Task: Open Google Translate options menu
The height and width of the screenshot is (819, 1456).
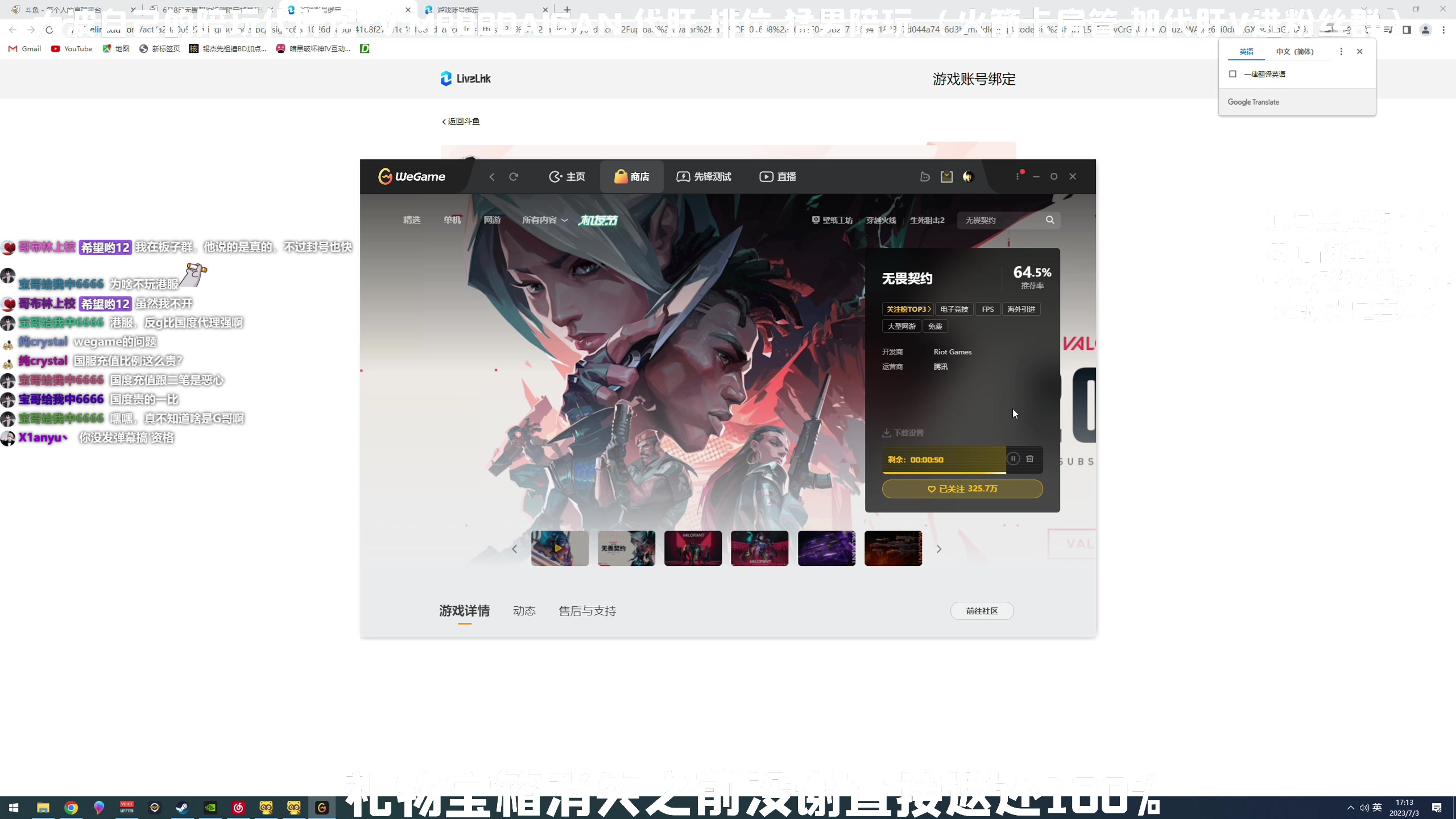Action: [x=1341, y=51]
